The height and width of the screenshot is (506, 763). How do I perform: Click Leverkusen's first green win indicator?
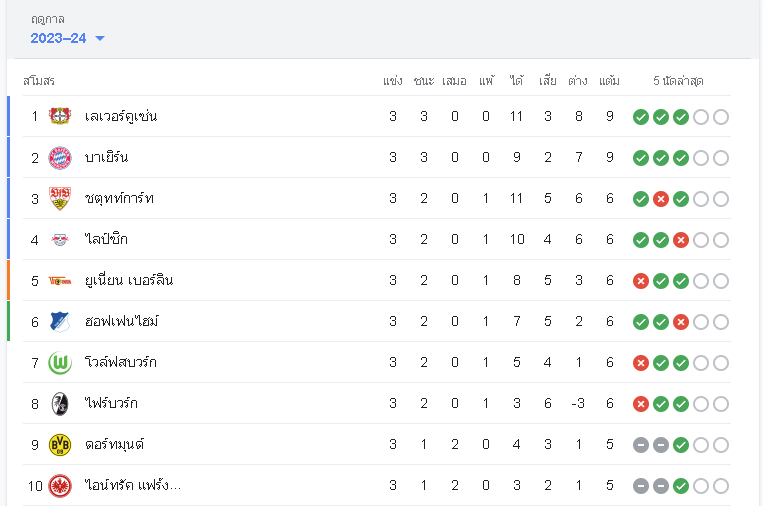[641, 117]
